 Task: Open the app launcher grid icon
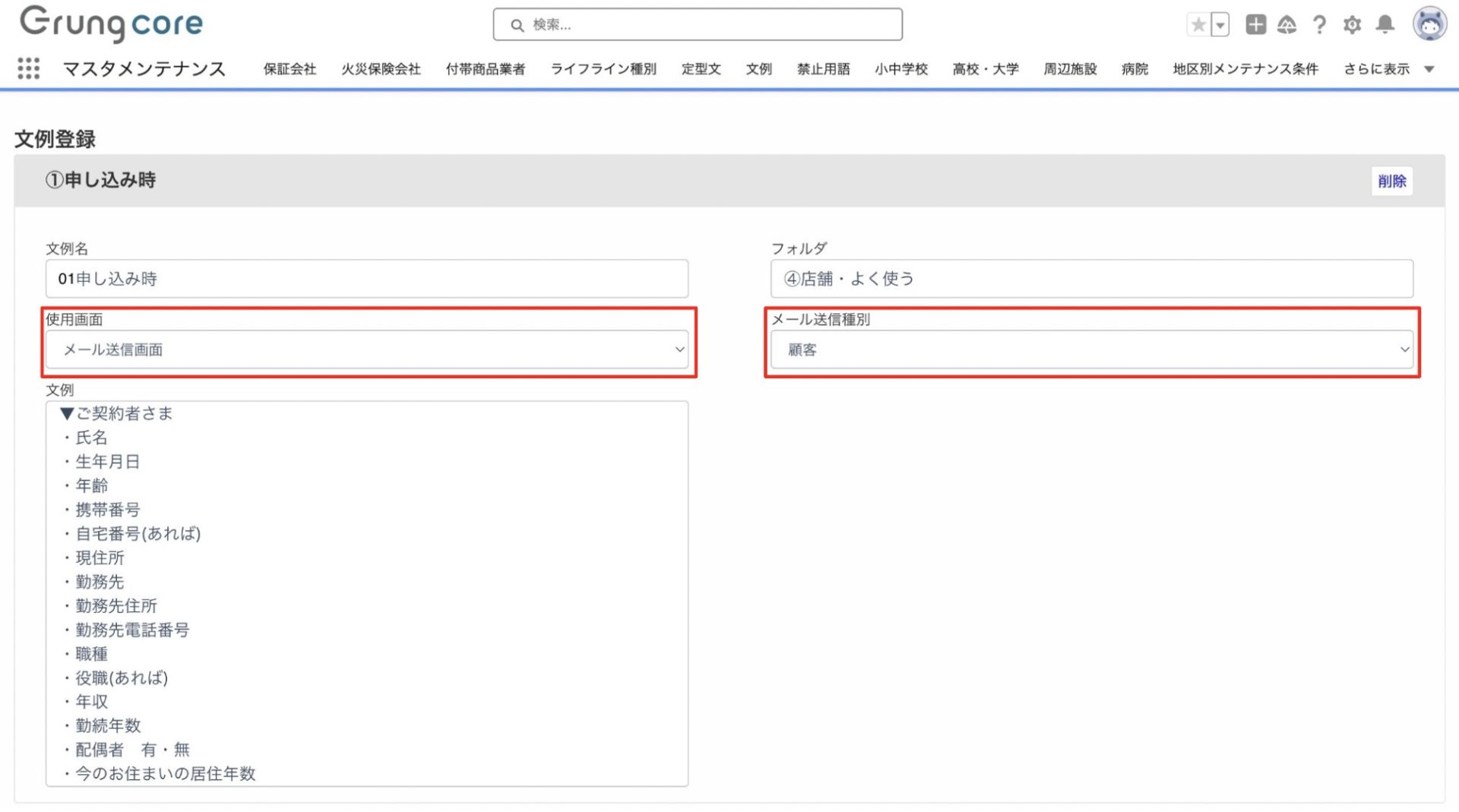coord(28,68)
